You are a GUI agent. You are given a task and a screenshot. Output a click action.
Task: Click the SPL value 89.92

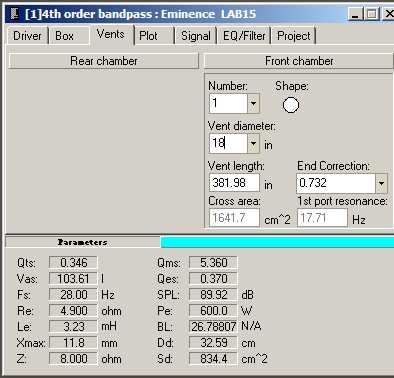pos(213,295)
